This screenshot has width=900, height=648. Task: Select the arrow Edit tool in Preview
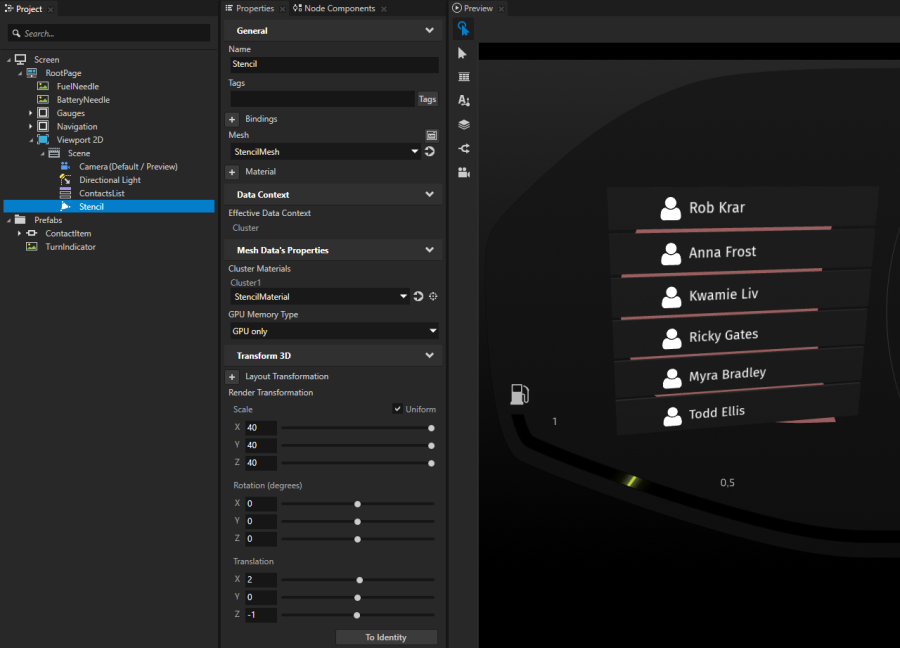[x=463, y=53]
